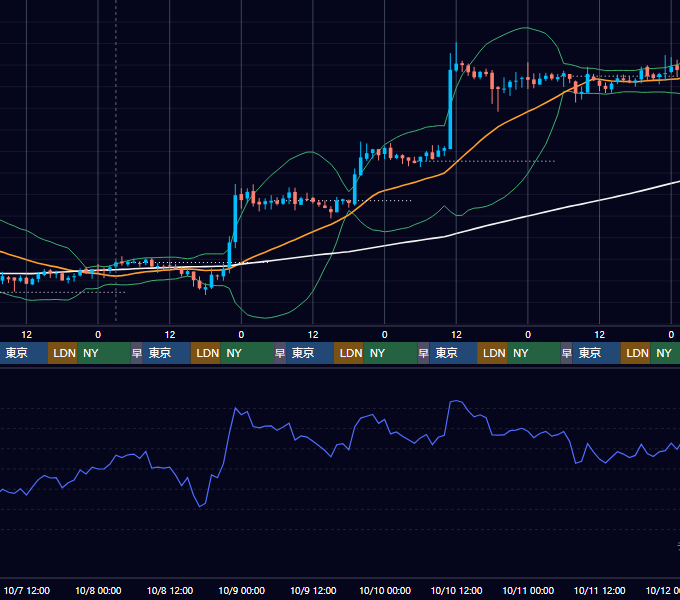Click the 10/8 12:00 time axis label

(x=170, y=590)
